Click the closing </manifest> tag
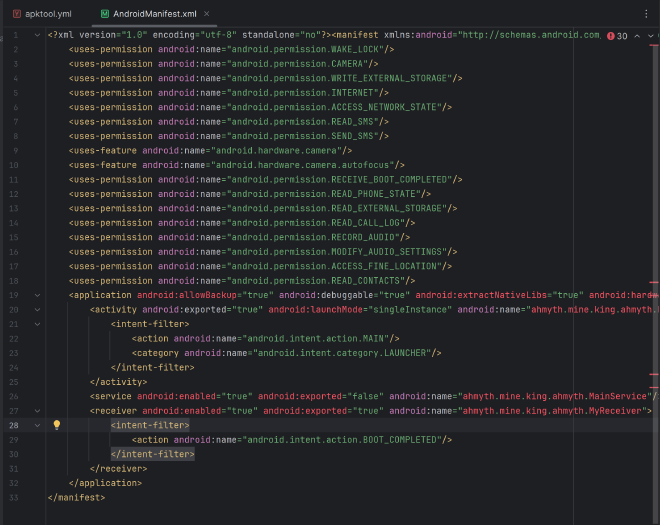This screenshot has width=660, height=525. tap(76, 498)
